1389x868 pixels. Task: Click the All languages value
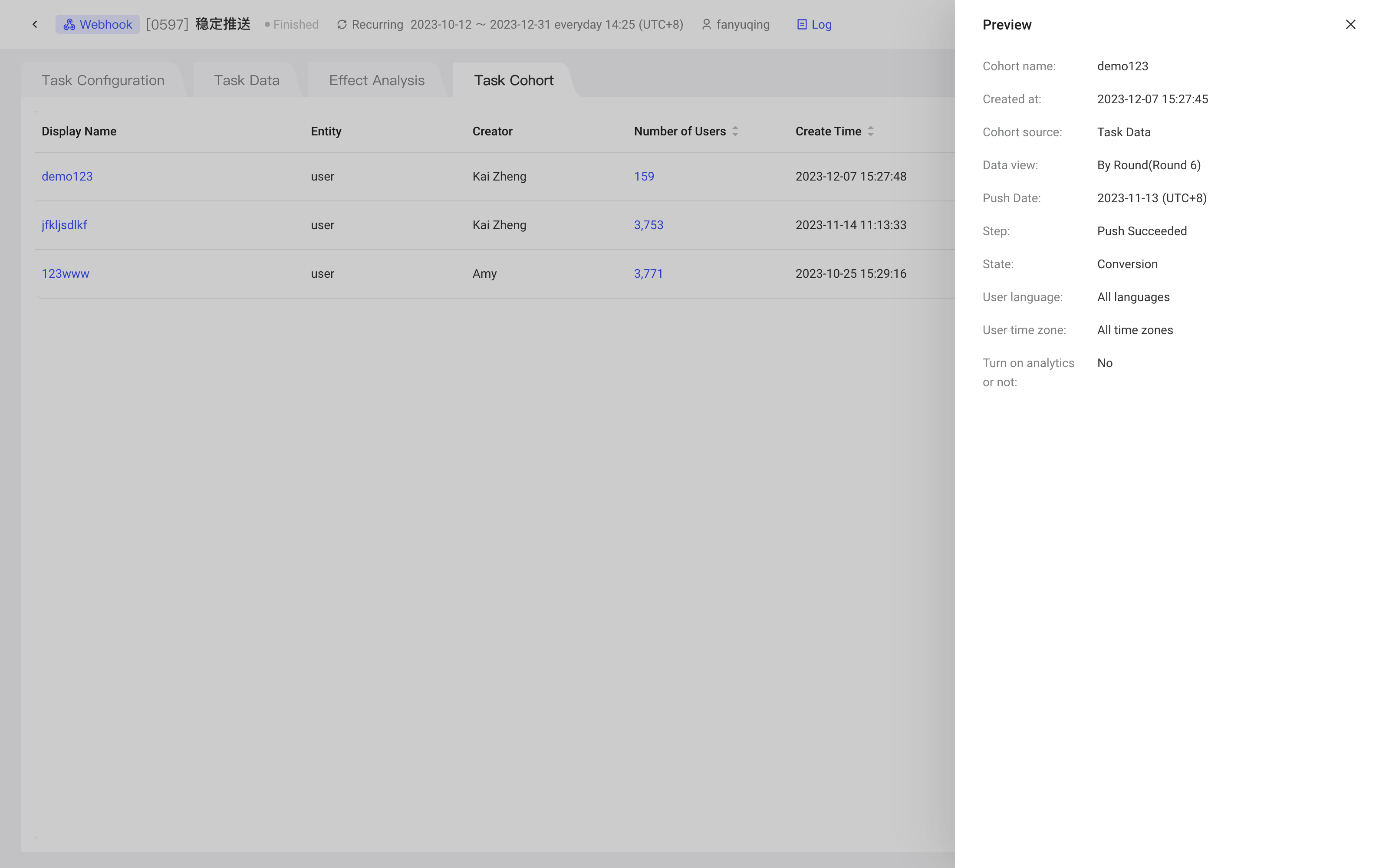click(1134, 297)
